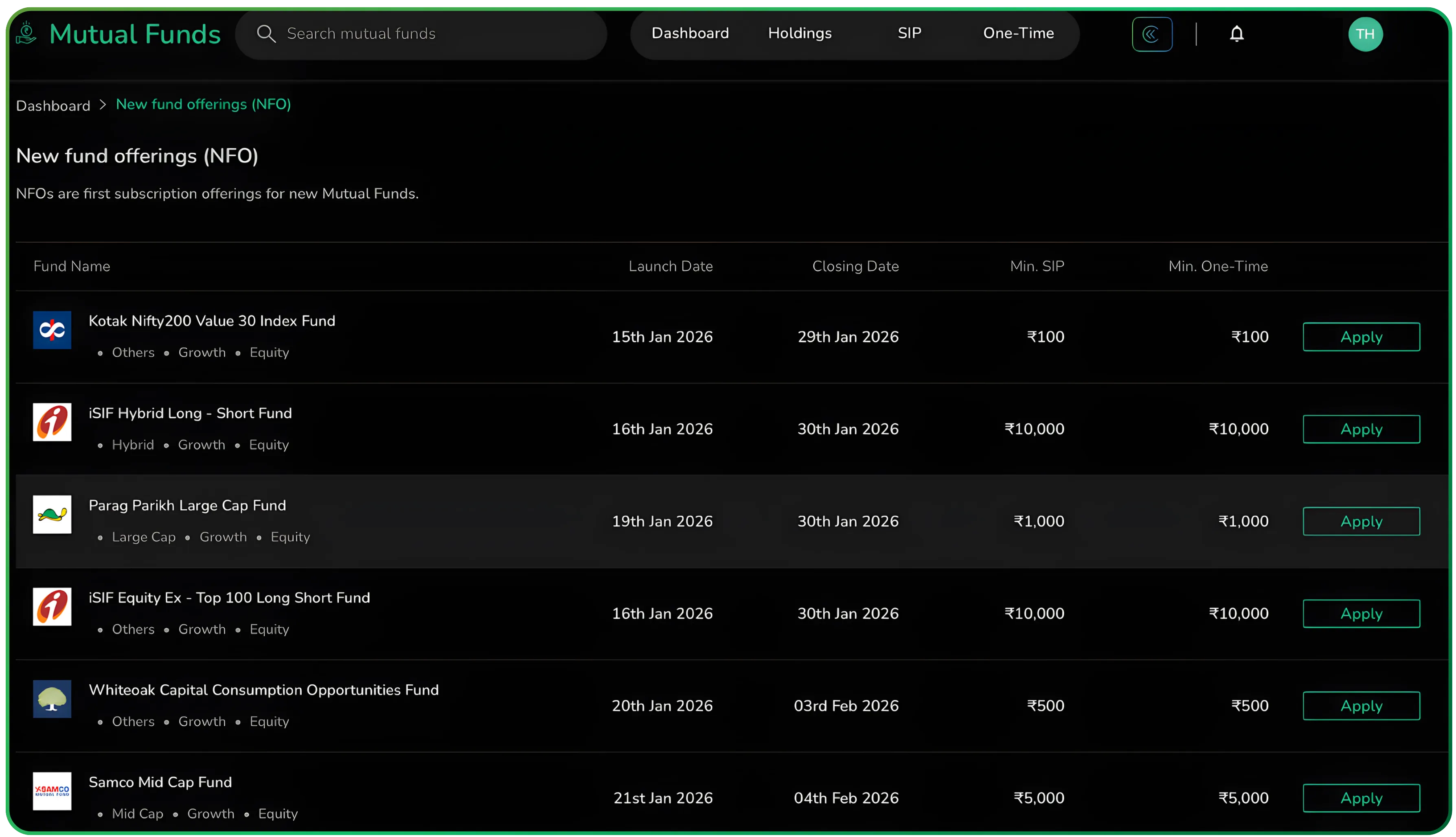Click Samco closing date 04th Feb 2026
1456x837 pixels.
pyautogui.click(x=846, y=798)
